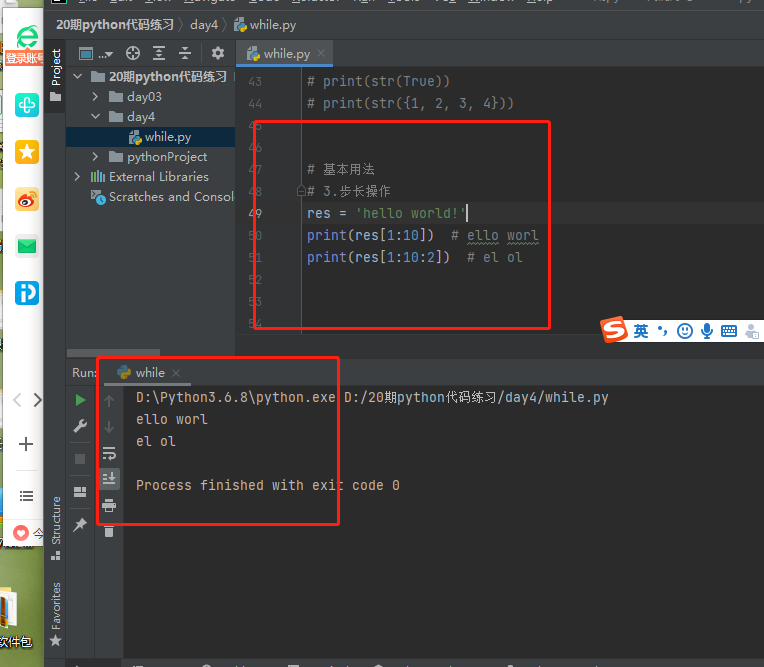The height and width of the screenshot is (667, 764).
Task: Click code line res = 'hello world!'
Action: point(387,213)
